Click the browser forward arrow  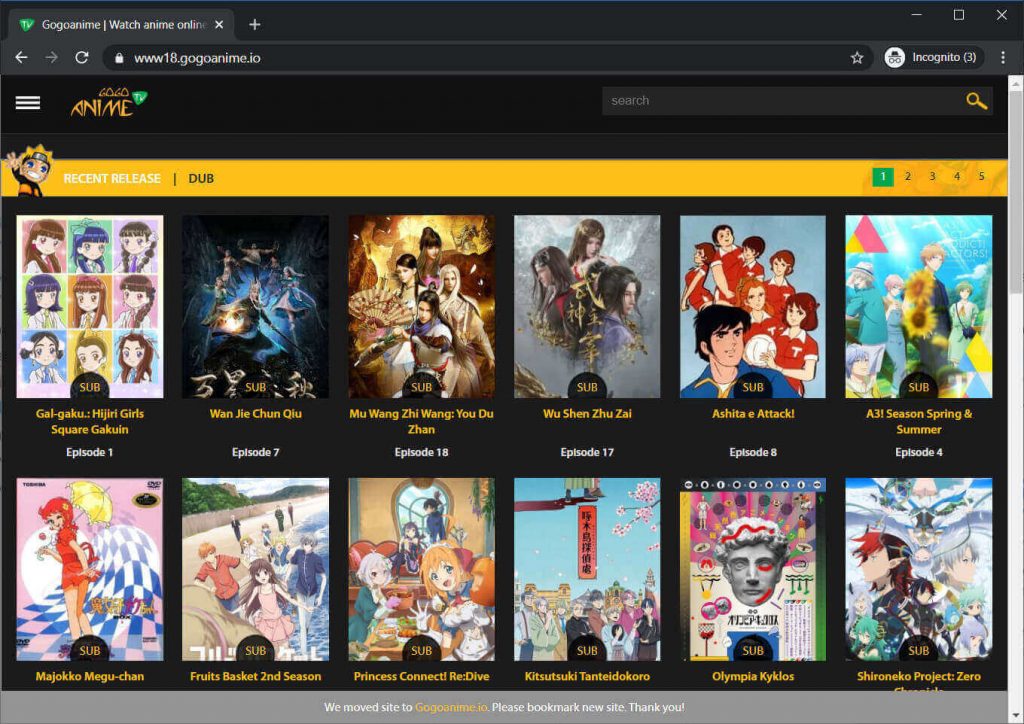click(52, 57)
